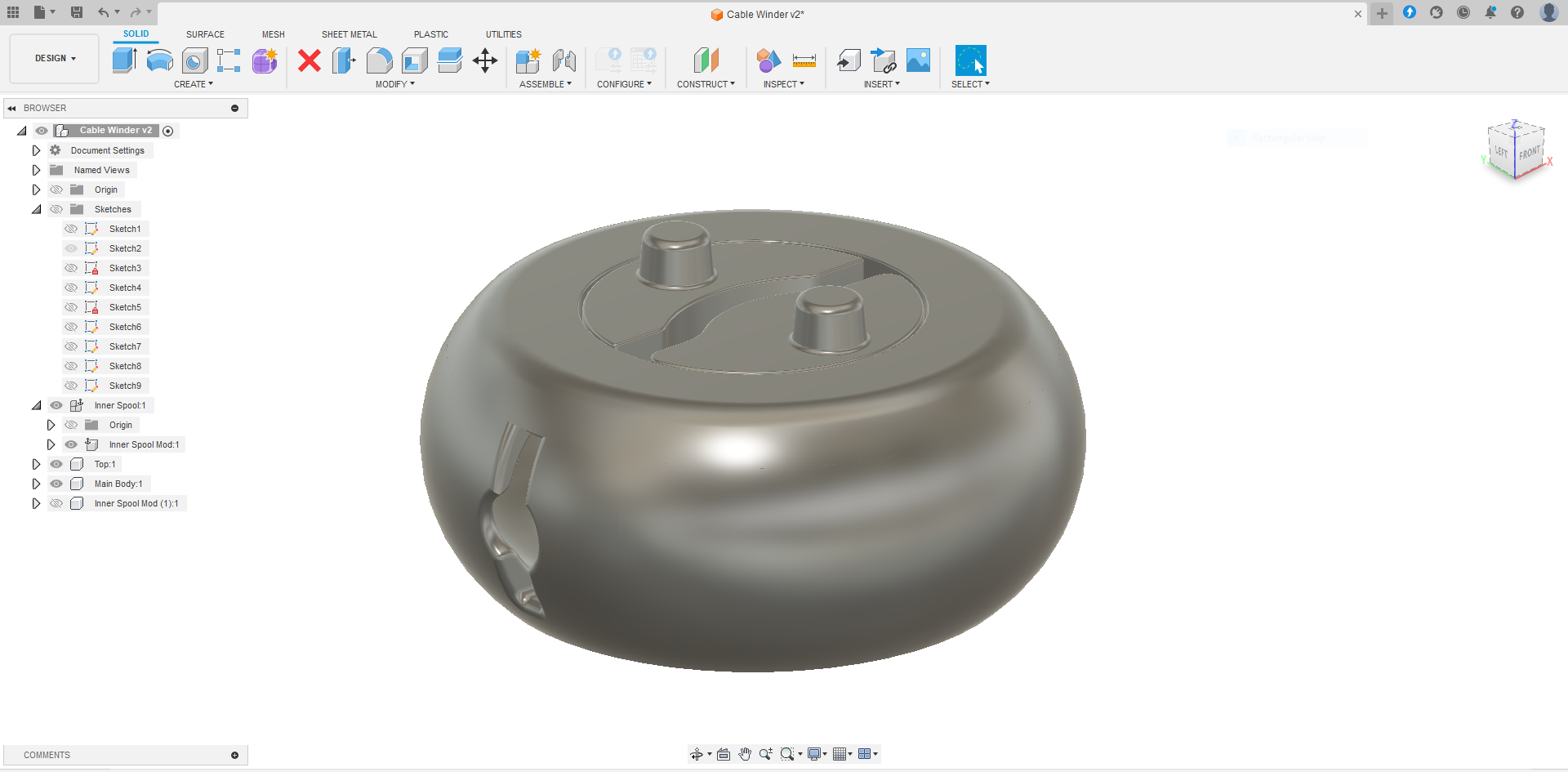Expand the Top:1 node
Image resolution: width=1568 pixels, height=772 pixels.
point(36,464)
